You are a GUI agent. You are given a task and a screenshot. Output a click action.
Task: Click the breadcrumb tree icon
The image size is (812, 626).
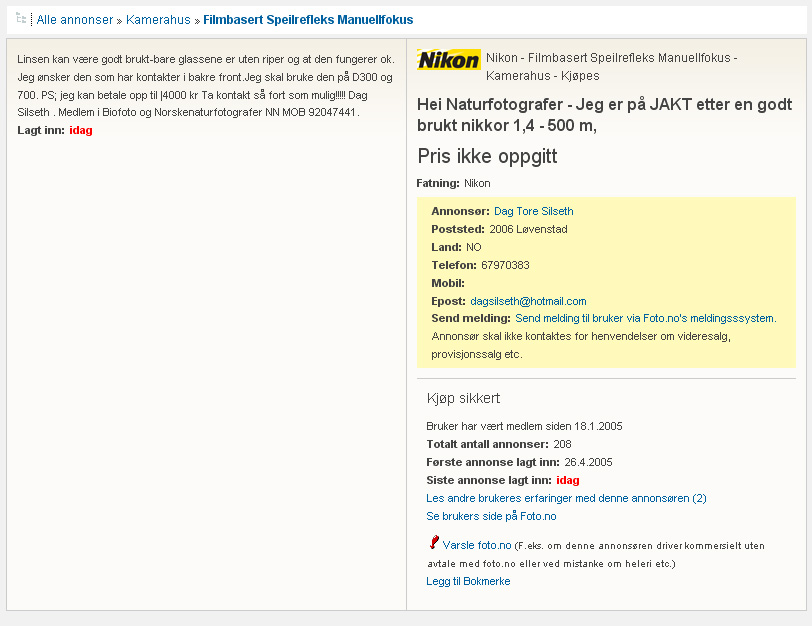tap(21, 19)
